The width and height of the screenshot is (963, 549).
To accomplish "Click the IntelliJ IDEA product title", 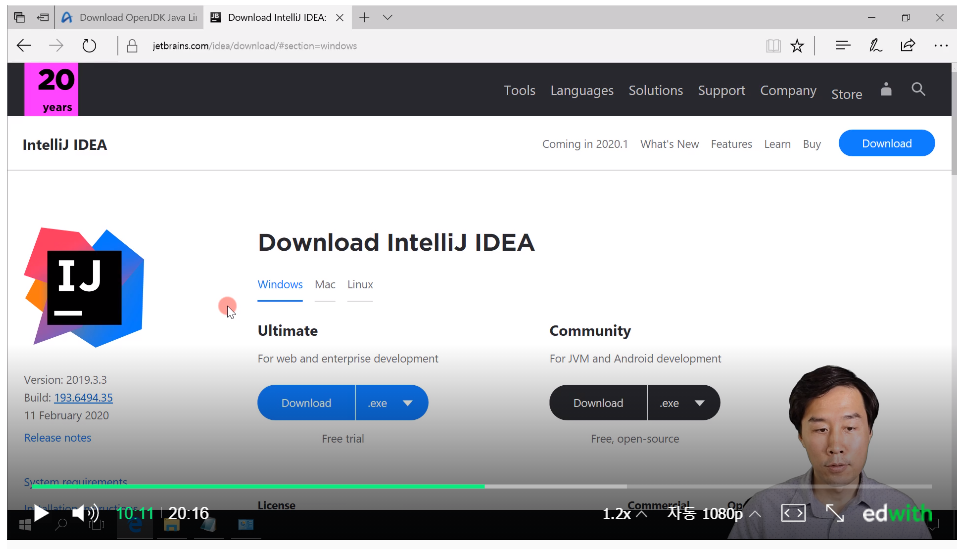I will tap(65, 144).
